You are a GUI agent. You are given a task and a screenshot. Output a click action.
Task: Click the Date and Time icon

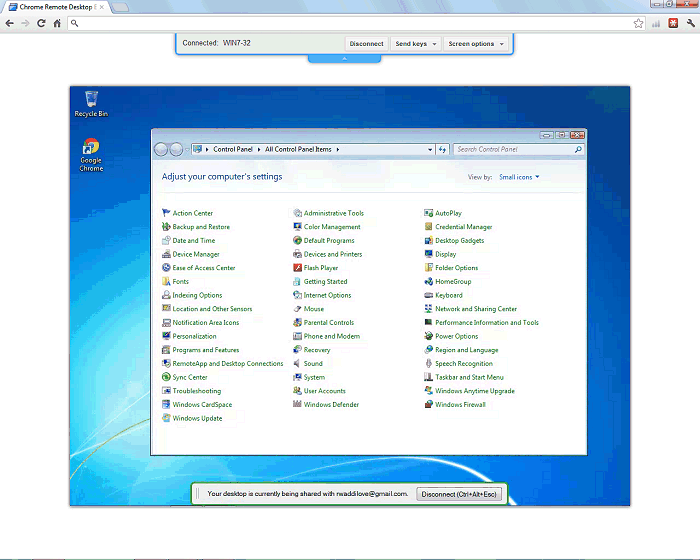tap(166, 240)
